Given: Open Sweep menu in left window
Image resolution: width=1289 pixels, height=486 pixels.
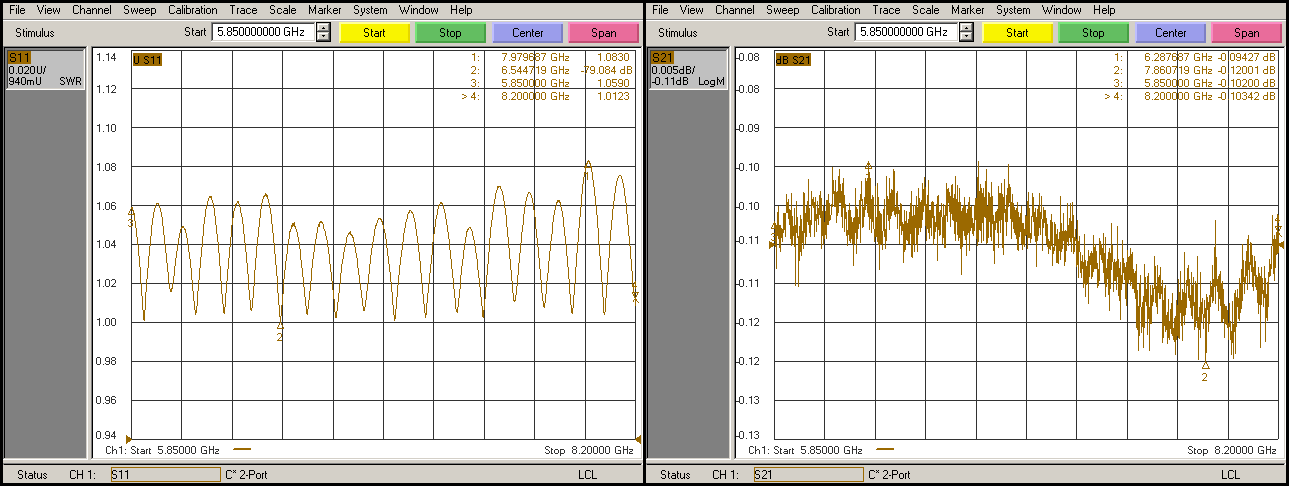Looking at the screenshot, I should (139, 10).
